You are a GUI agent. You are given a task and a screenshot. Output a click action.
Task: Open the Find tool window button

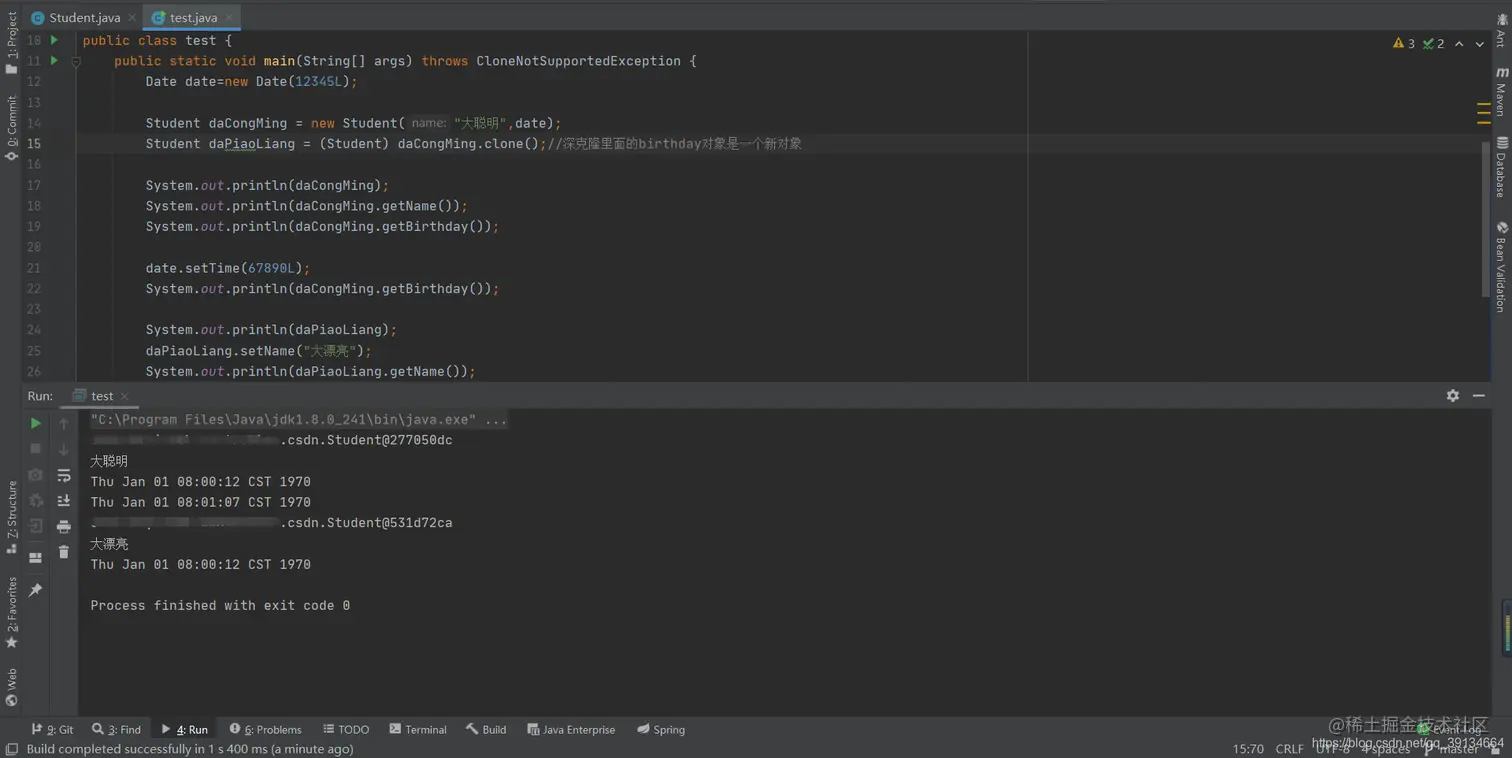116,729
